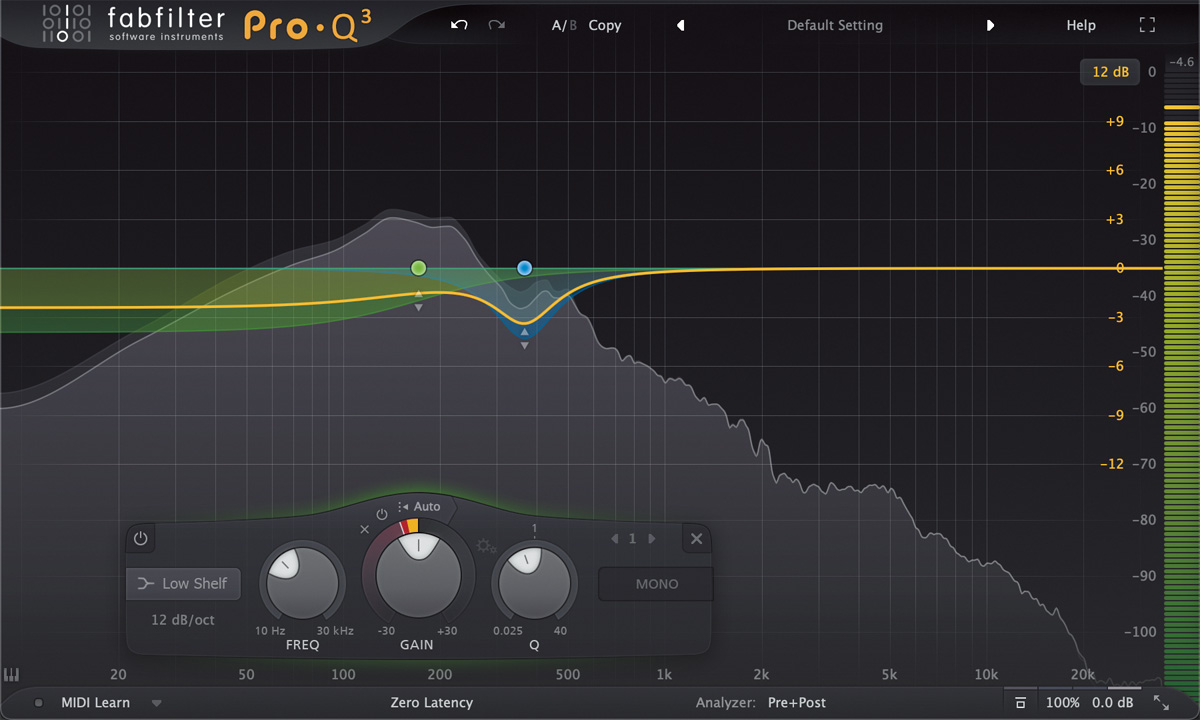Load the previous preset with left arrow
This screenshot has height=720, width=1200.
click(681, 26)
